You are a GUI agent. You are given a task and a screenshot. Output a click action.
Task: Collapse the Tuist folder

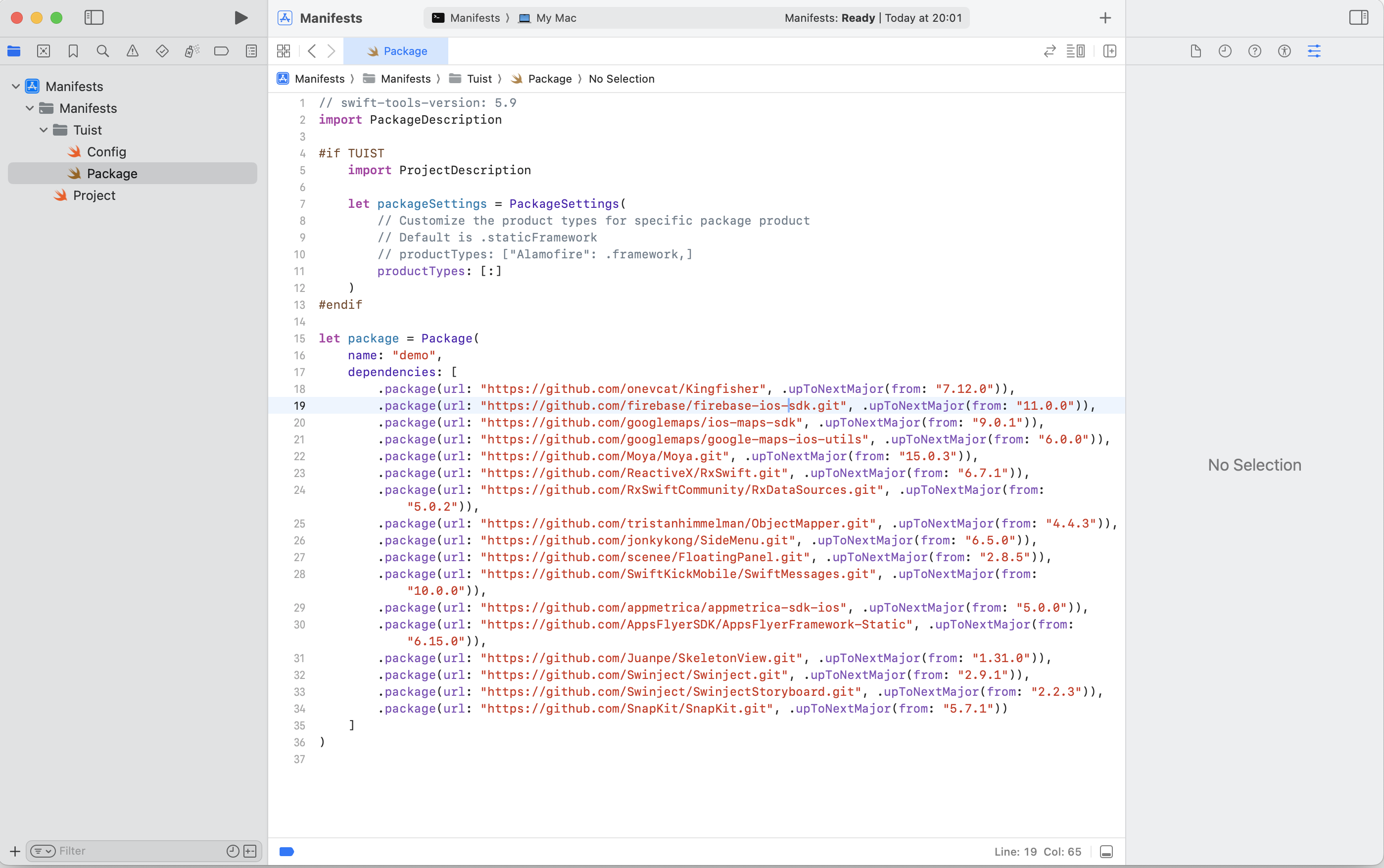click(x=44, y=130)
